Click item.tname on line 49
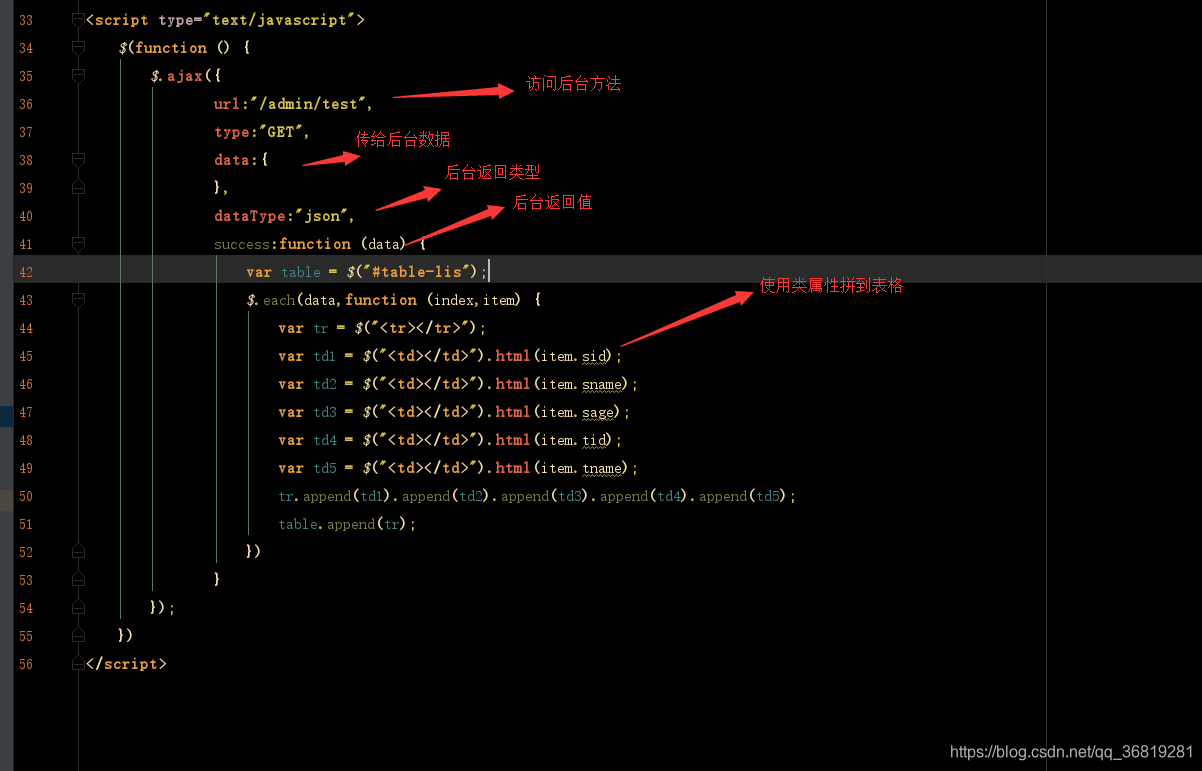1202x771 pixels. click(583, 468)
